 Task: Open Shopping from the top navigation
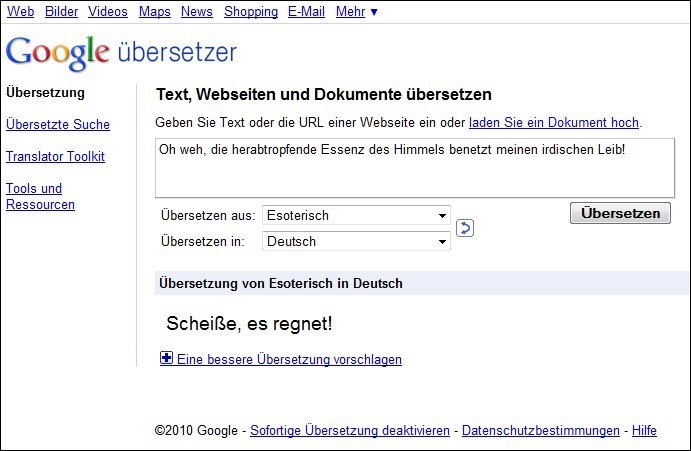pos(250,12)
